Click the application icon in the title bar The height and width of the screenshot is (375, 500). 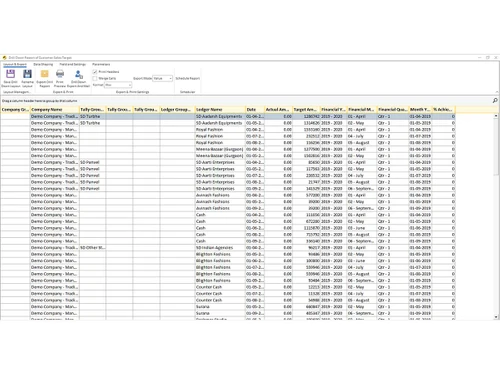tap(4, 58)
